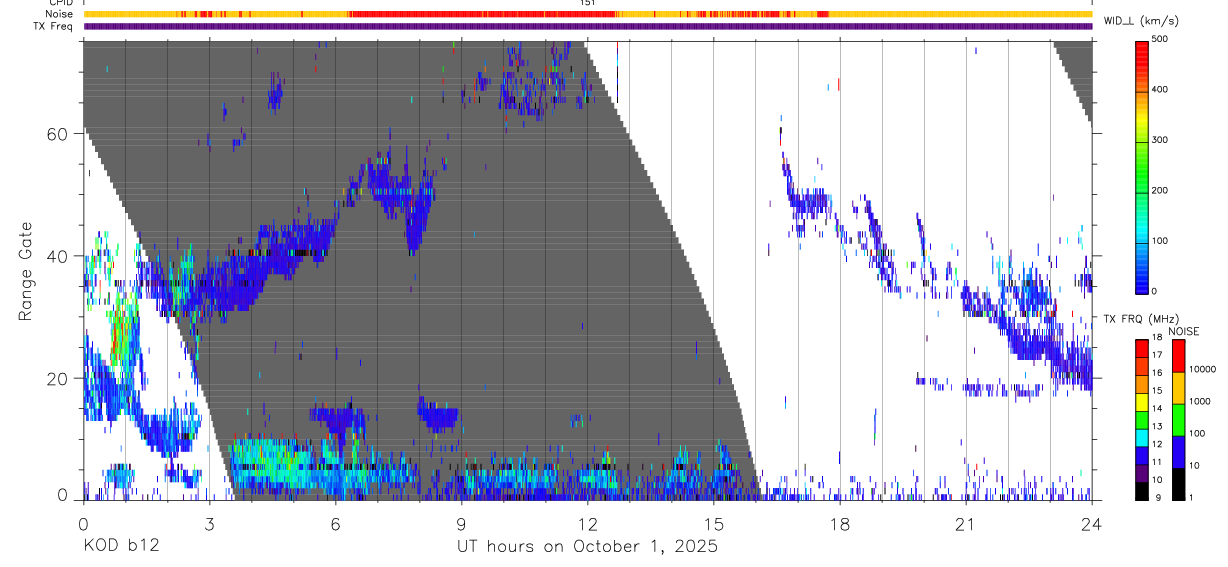
Task: Click the noise level color scale
Action: tap(1178, 420)
